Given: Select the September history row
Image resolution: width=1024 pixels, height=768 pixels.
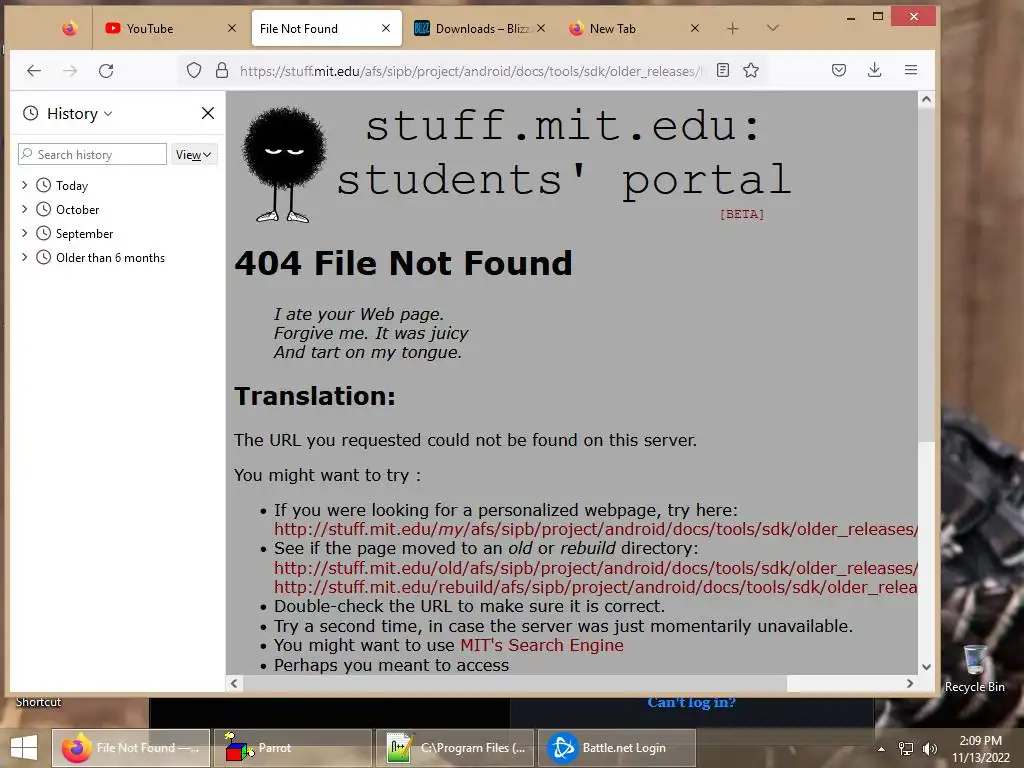Looking at the screenshot, I should 118,234.
